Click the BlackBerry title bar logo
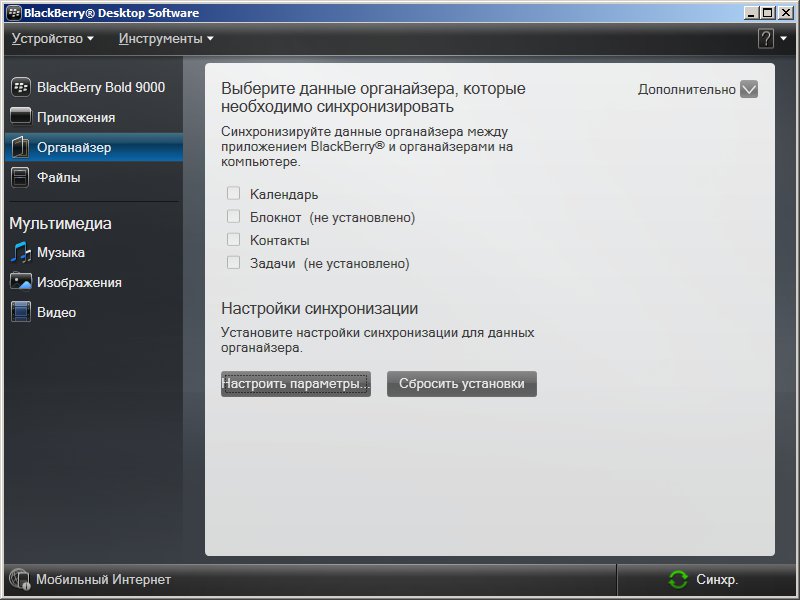800x600 pixels. [x=14, y=13]
